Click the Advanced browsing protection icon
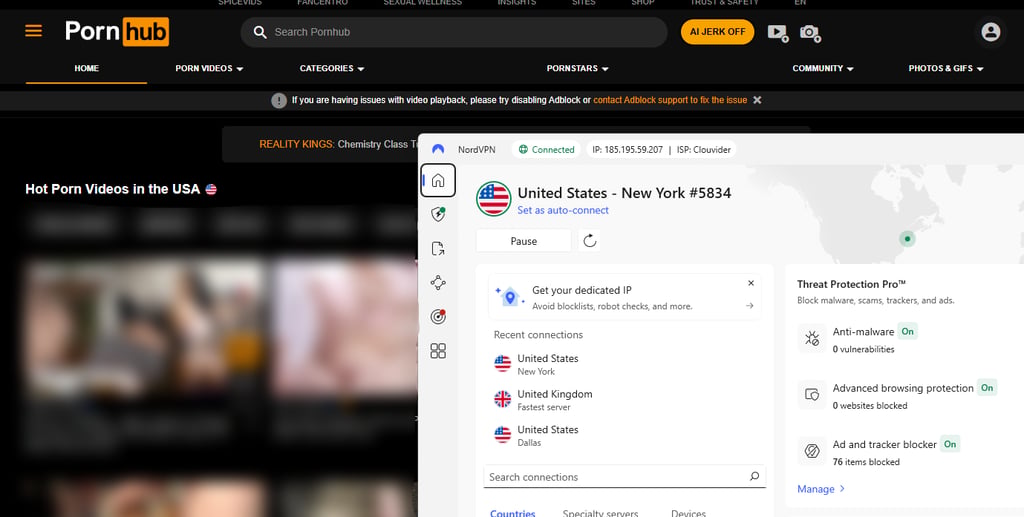The width and height of the screenshot is (1024, 517). tap(812, 394)
